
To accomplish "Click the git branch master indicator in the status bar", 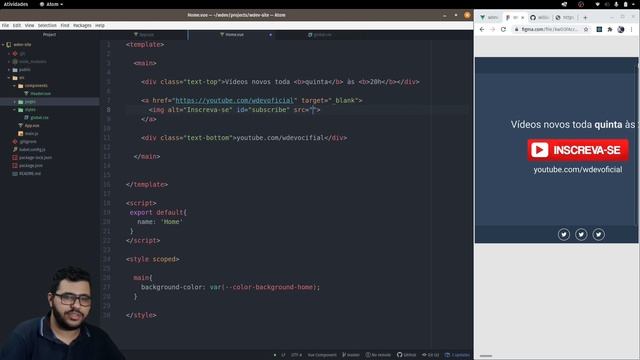I will point(351,355).
